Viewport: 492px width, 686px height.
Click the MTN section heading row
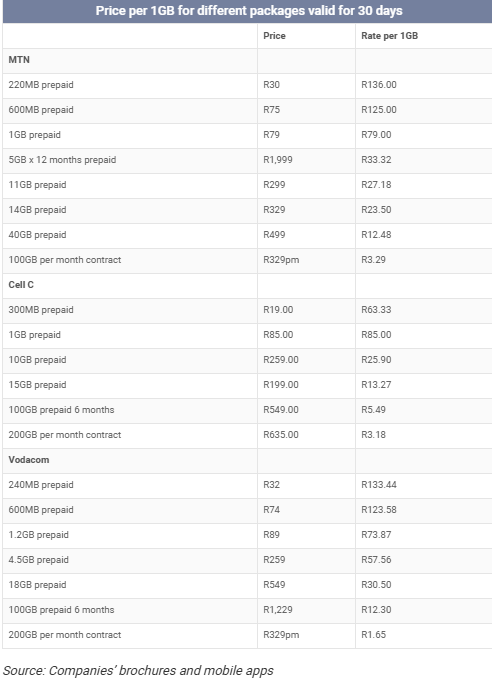tap(247, 60)
